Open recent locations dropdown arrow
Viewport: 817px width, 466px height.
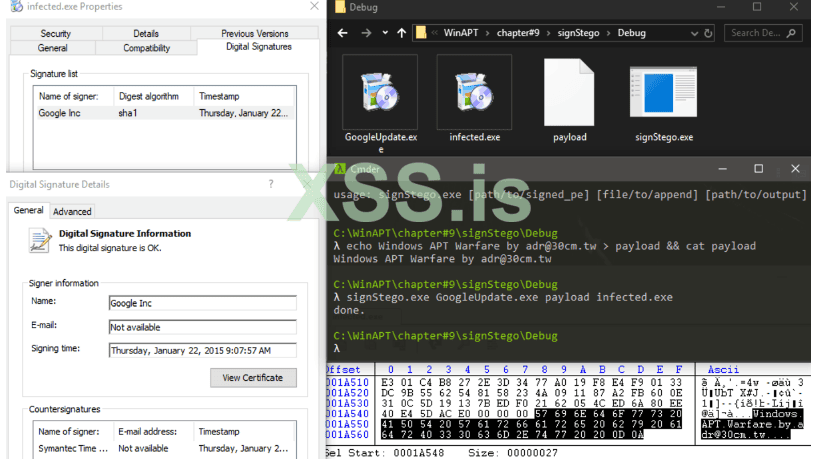point(385,32)
